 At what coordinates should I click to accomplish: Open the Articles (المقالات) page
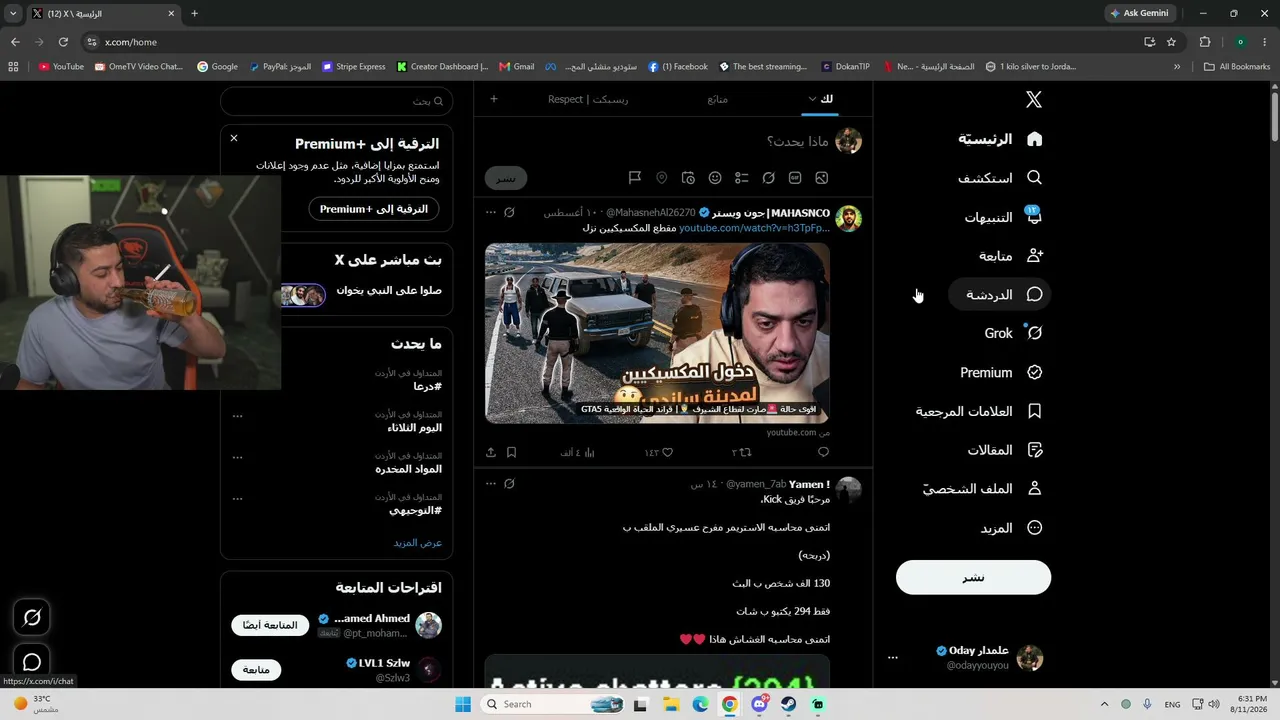[x=1005, y=450]
